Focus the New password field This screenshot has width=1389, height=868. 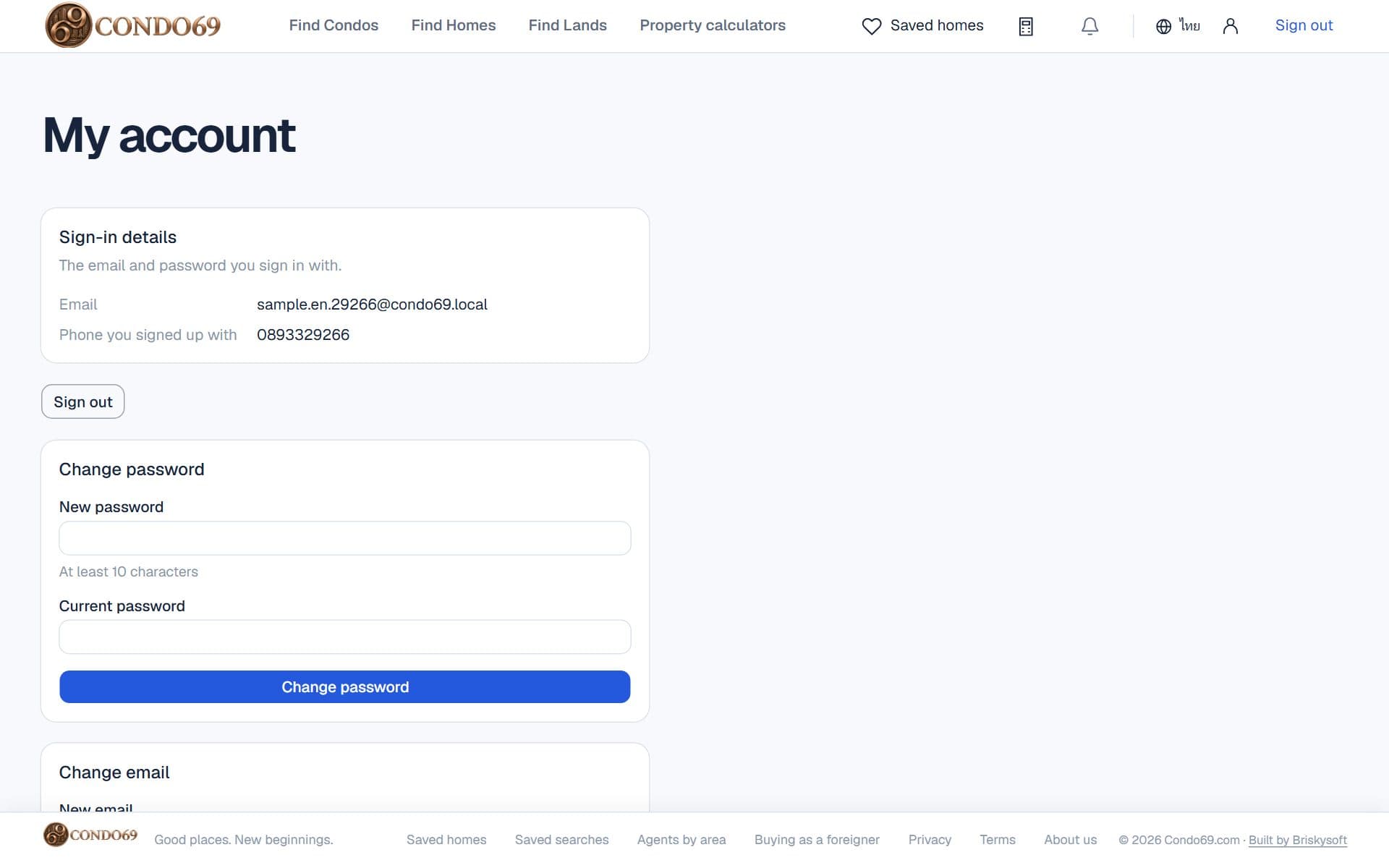click(x=345, y=538)
